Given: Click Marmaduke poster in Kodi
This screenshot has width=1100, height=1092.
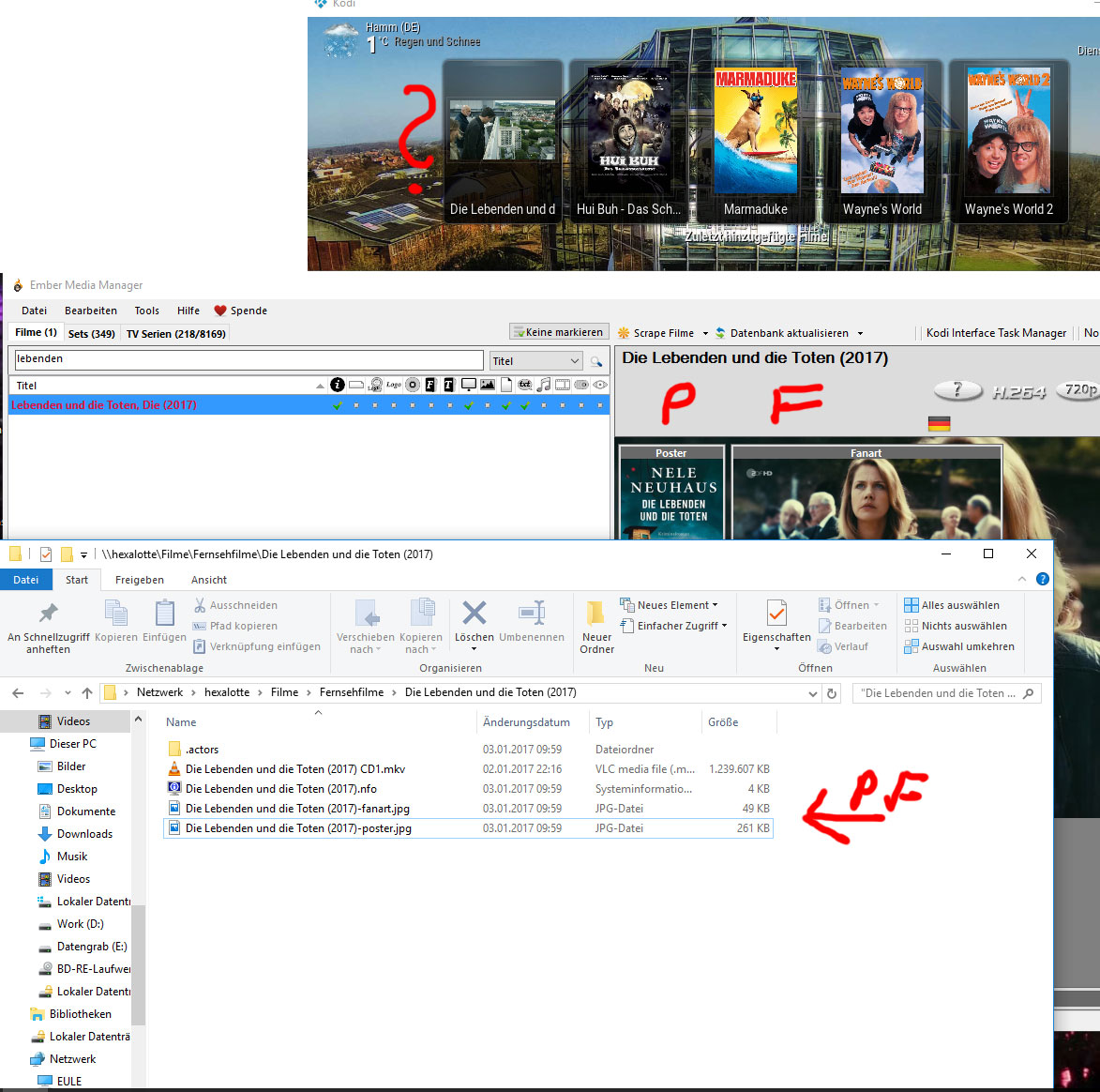Looking at the screenshot, I should click(x=756, y=131).
